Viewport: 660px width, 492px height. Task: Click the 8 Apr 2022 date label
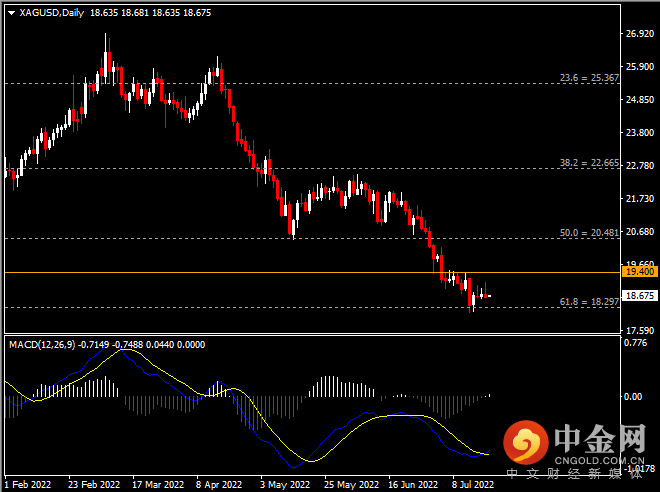click(219, 485)
